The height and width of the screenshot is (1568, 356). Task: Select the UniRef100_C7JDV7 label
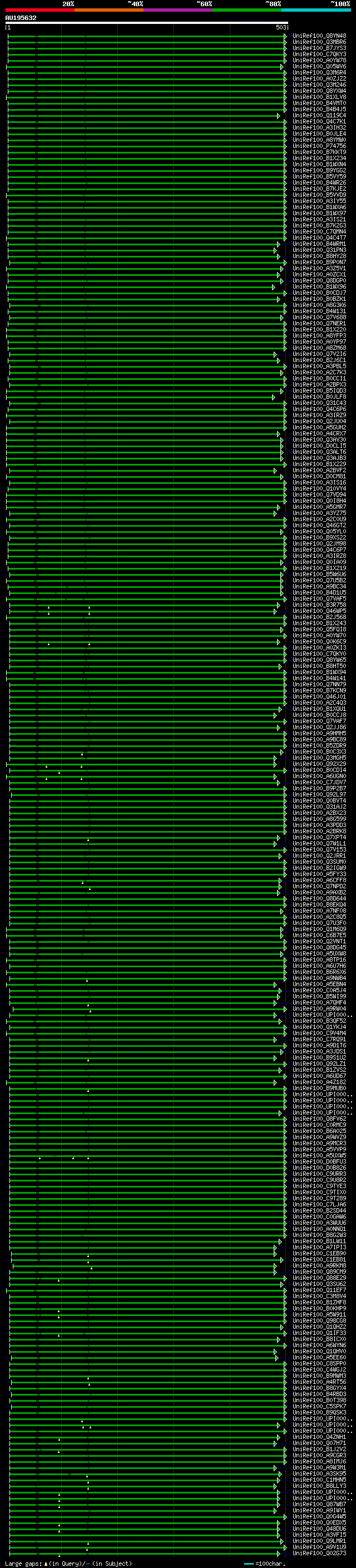click(x=319, y=782)
